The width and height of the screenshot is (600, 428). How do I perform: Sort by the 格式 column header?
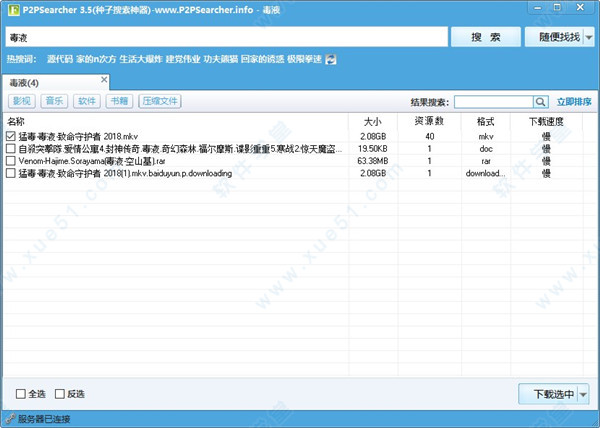click(x=486, y=122)
